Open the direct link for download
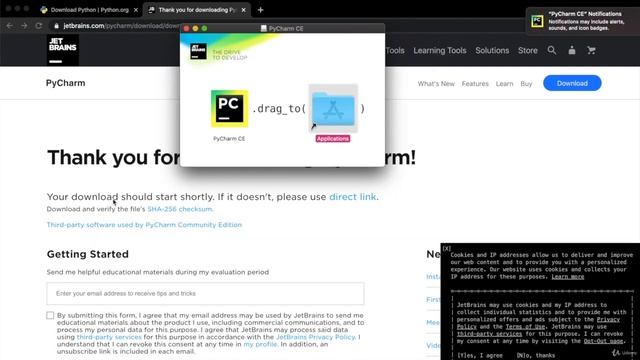The image size is (640, 360). 353,197
